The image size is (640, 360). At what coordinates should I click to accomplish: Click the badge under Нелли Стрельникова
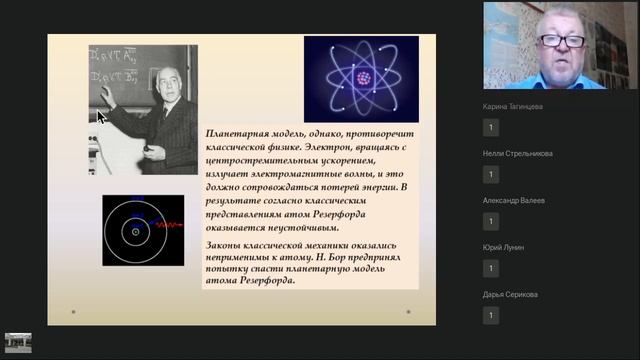click(491, 175)
